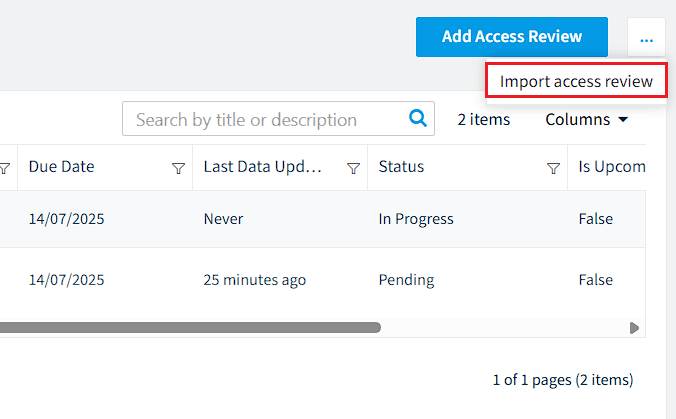The height and width of the screenshot is (419, 676).
Task: Open the Status column filter
Action: pos(554,168)
